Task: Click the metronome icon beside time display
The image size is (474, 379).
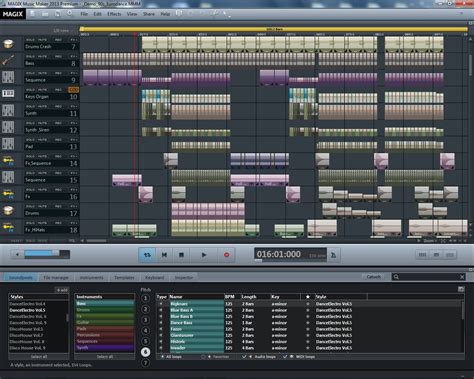Action: tap(333, 255)
